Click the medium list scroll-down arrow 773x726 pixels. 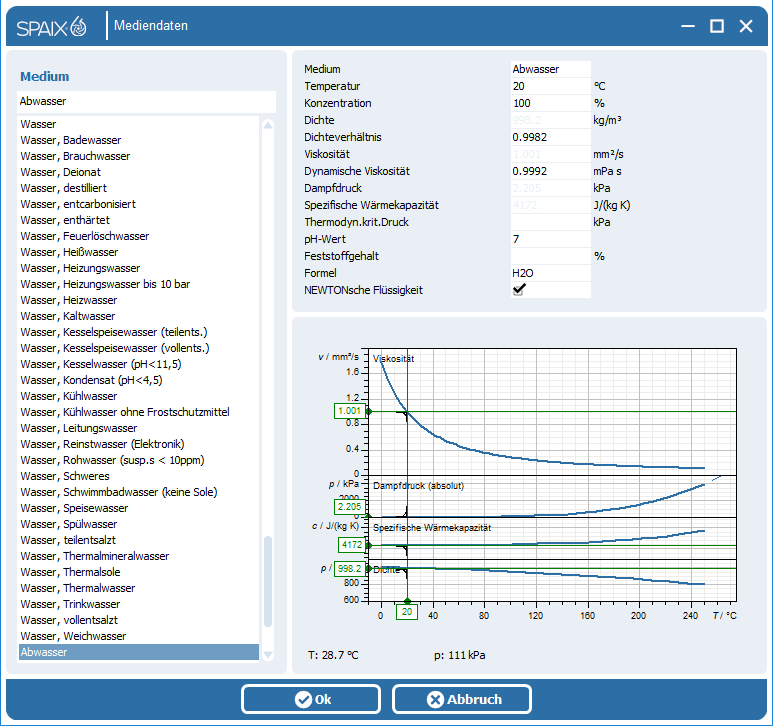[268, 655]
